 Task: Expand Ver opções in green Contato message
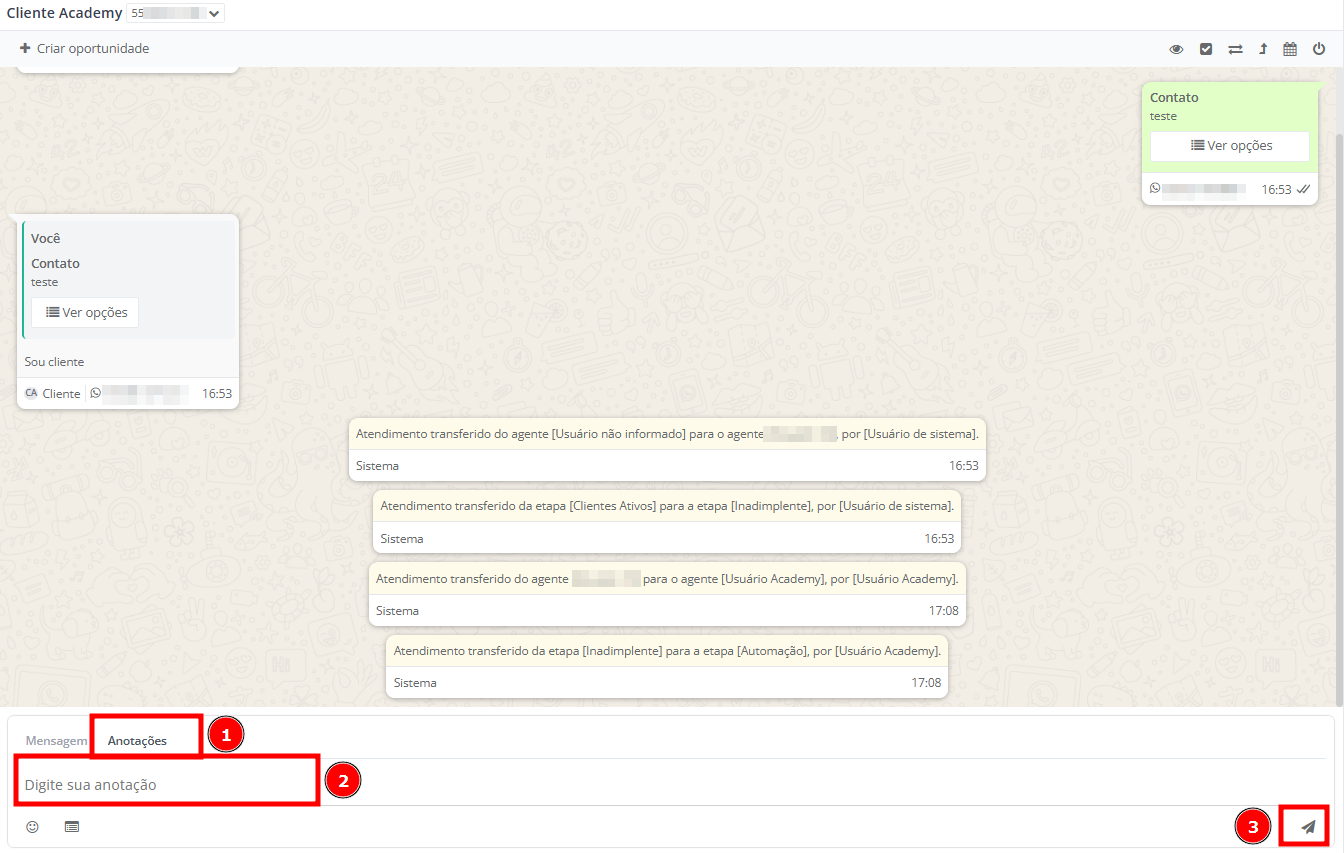pos(1230,146)
